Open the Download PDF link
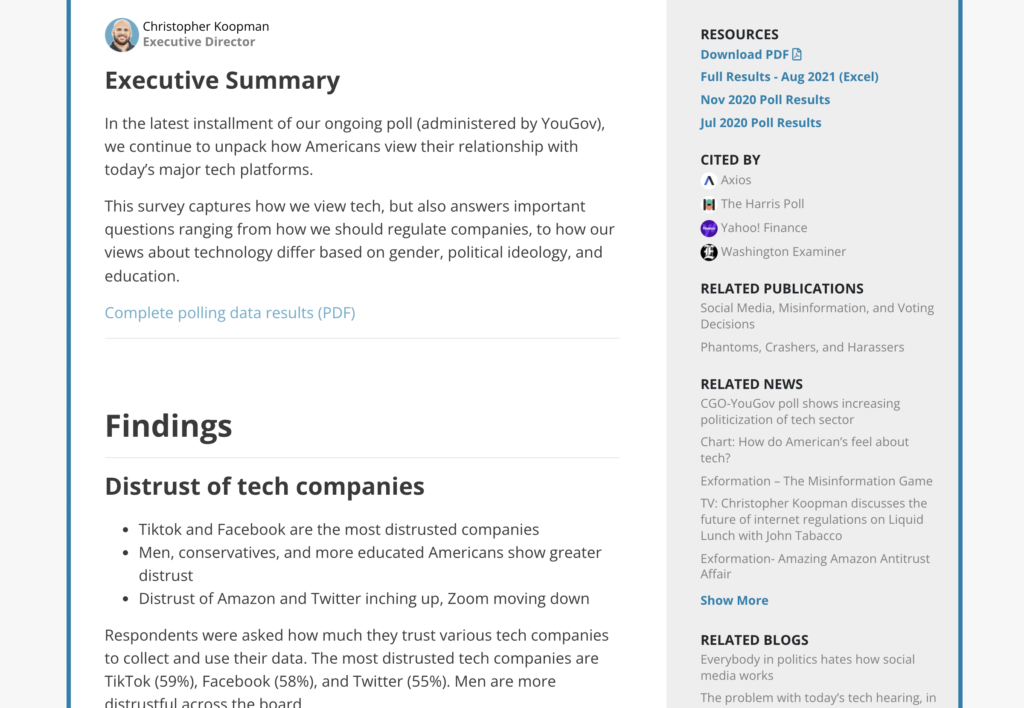Viewport: 1024px width, 708px height. [744, 54]
